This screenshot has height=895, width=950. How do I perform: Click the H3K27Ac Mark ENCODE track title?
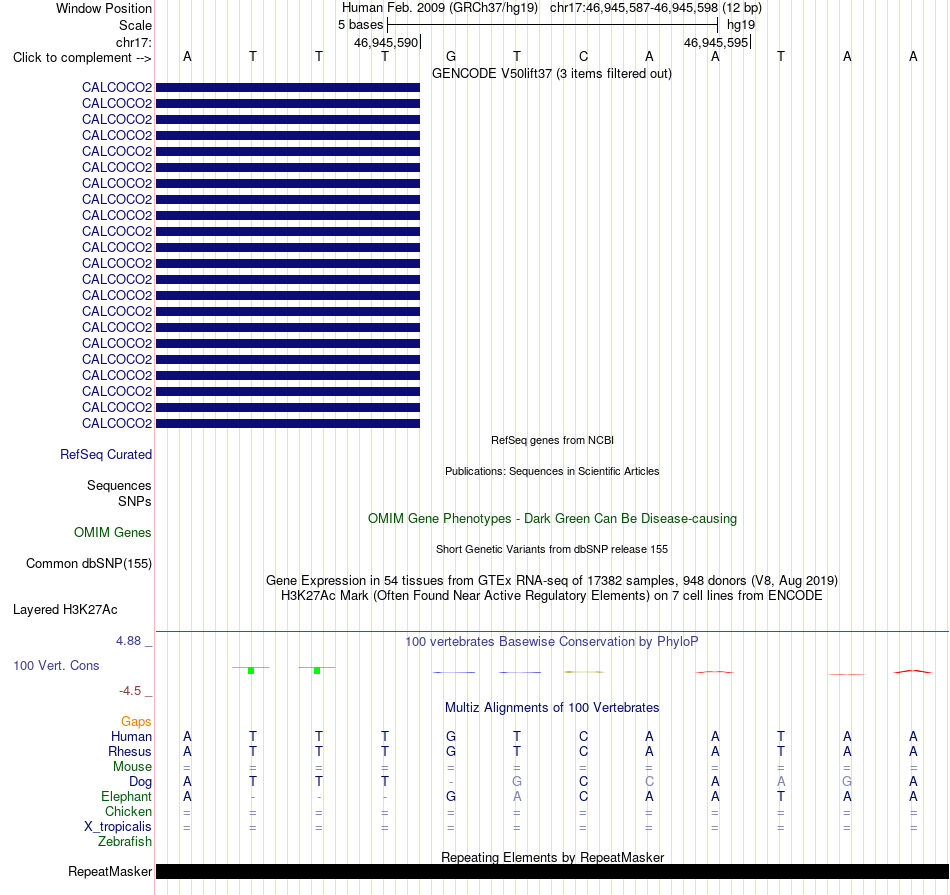[552, 596]
